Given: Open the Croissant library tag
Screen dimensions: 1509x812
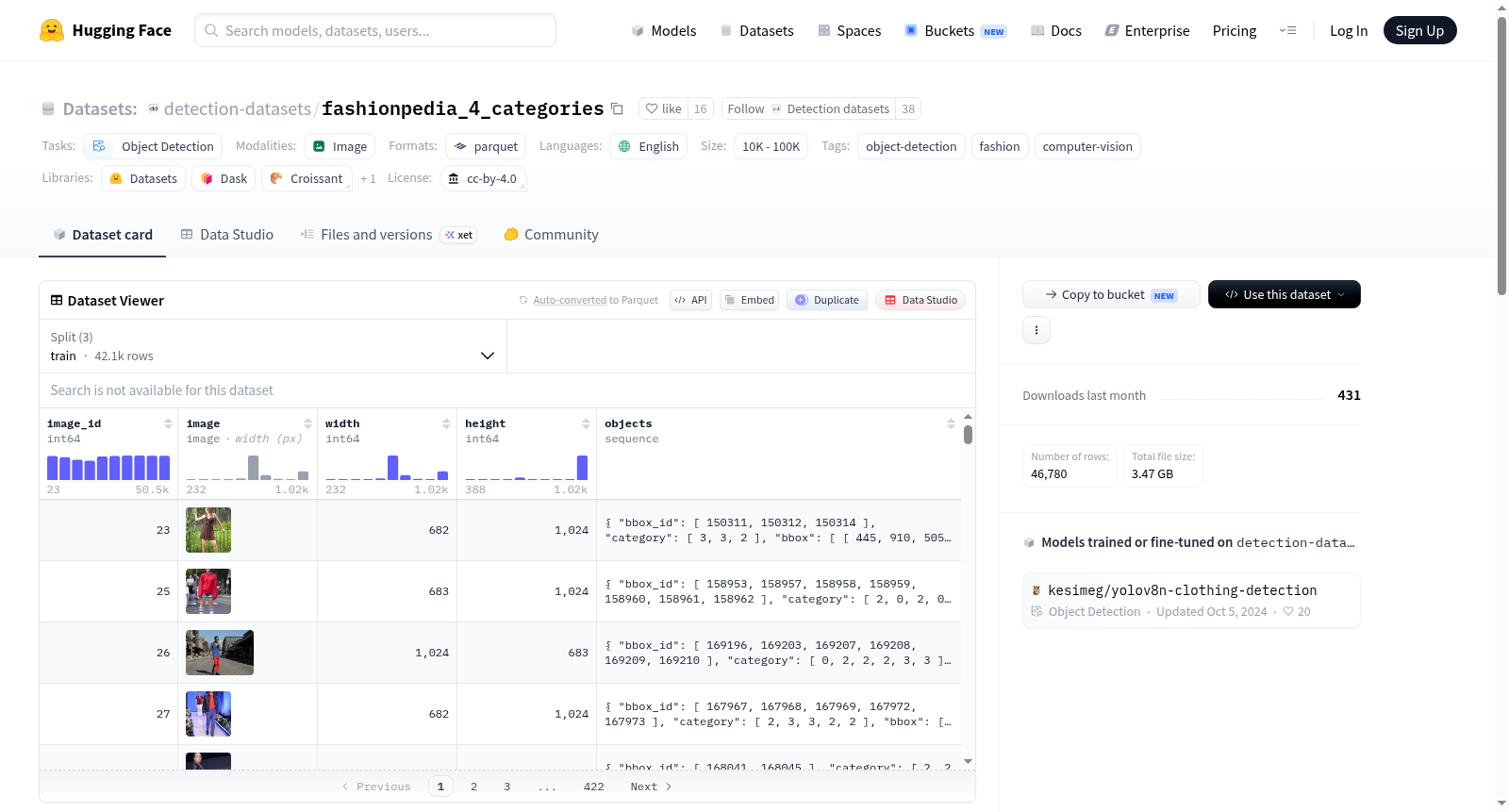Looking at the screenshot, I should (x=307, y=178).
